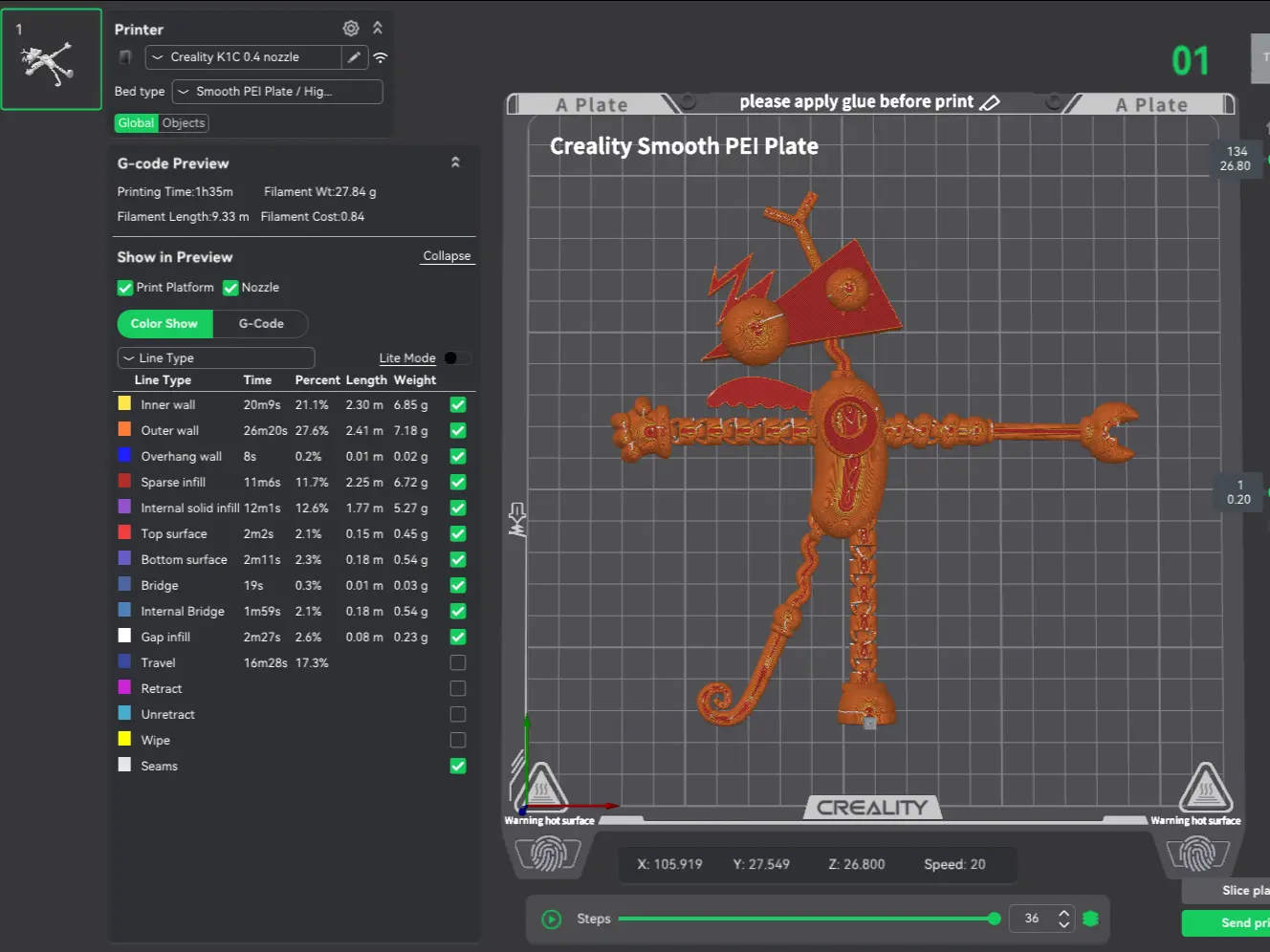Click the Inner wall yellow color swatch
This screenshot has height=952, width=1270.
(124, 404)
